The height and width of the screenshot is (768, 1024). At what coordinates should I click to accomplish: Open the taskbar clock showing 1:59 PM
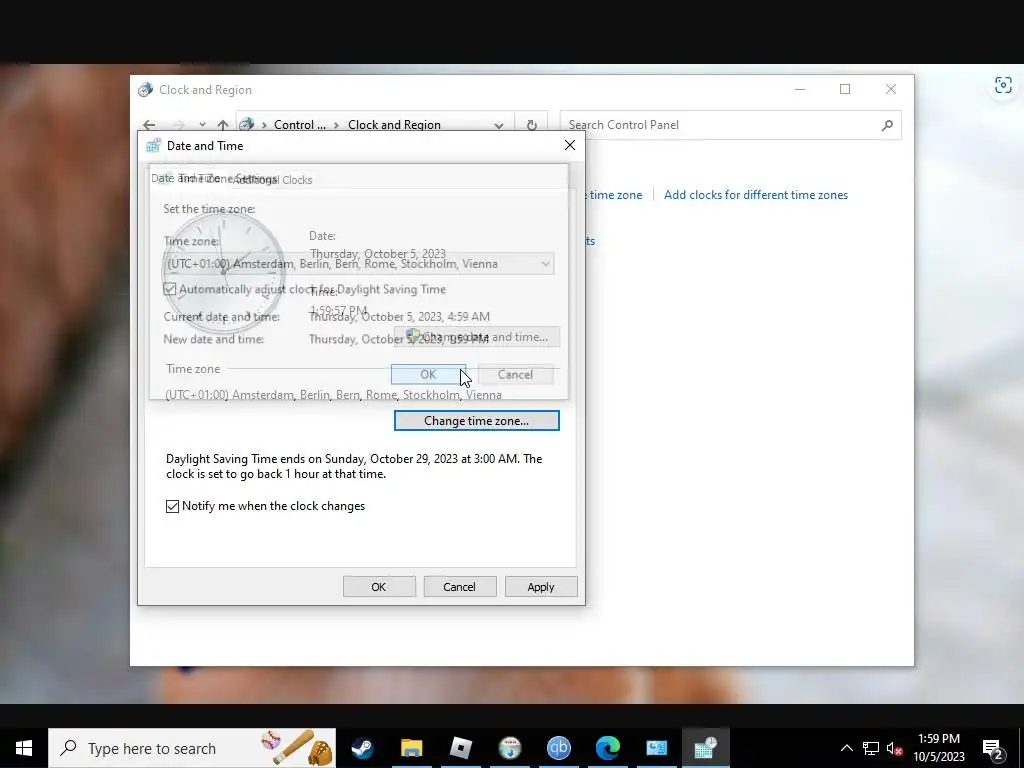coord(938,748)
